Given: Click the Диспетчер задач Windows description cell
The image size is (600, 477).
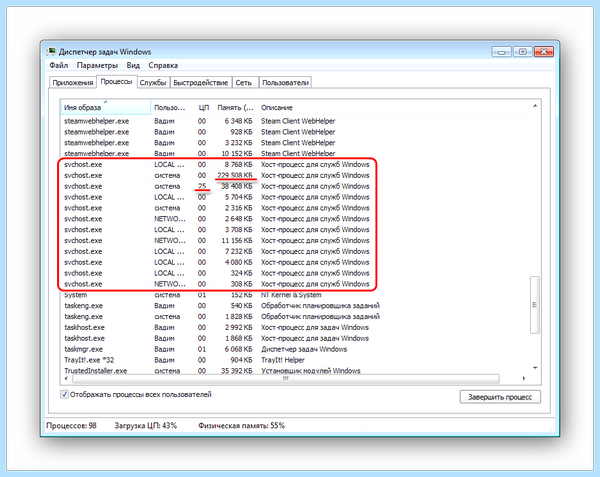Looking at the screenshot, I should (x=304, y=349).
